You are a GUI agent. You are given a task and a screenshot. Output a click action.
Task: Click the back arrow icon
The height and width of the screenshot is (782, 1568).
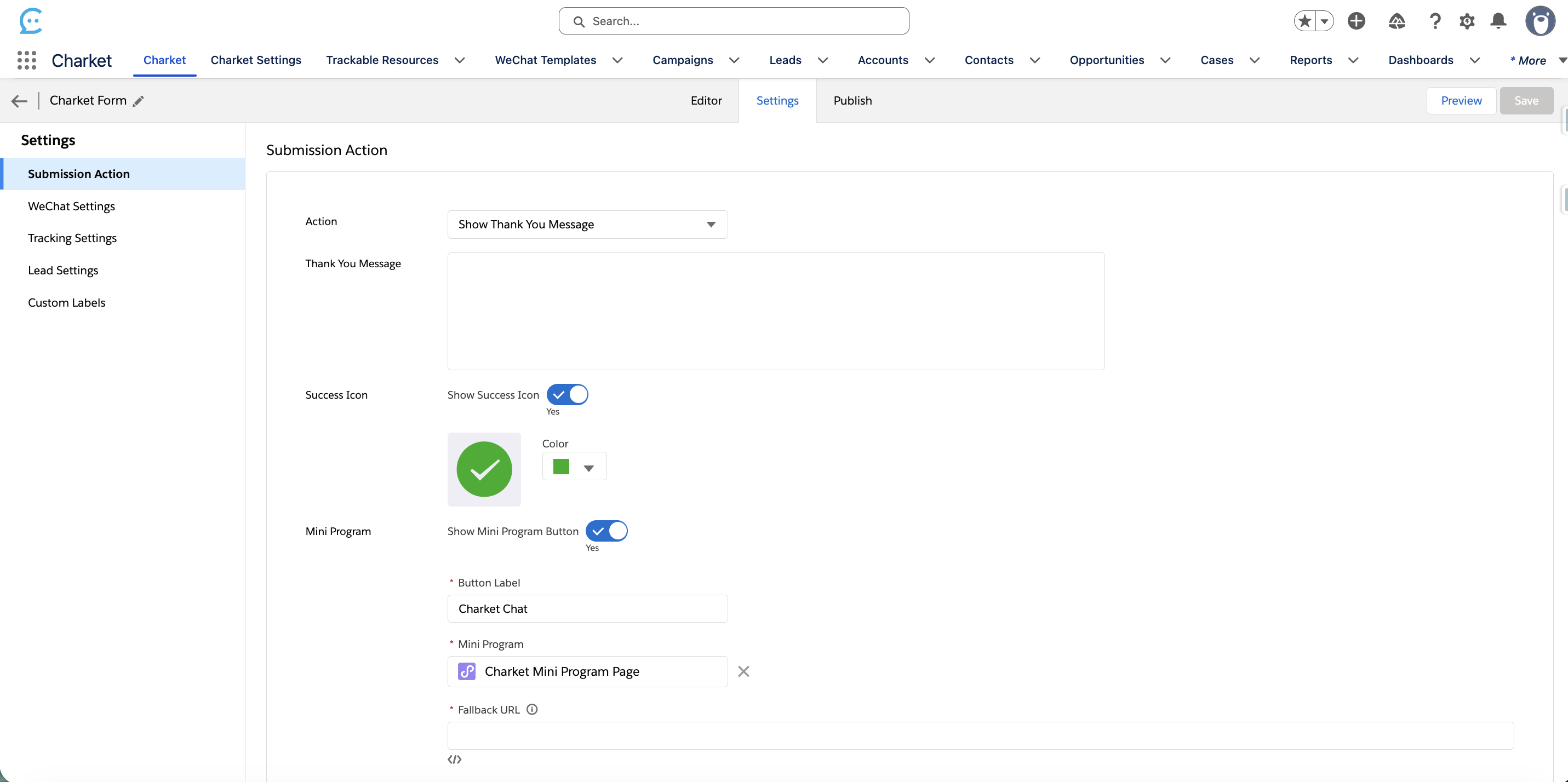(x=20, y=101)
